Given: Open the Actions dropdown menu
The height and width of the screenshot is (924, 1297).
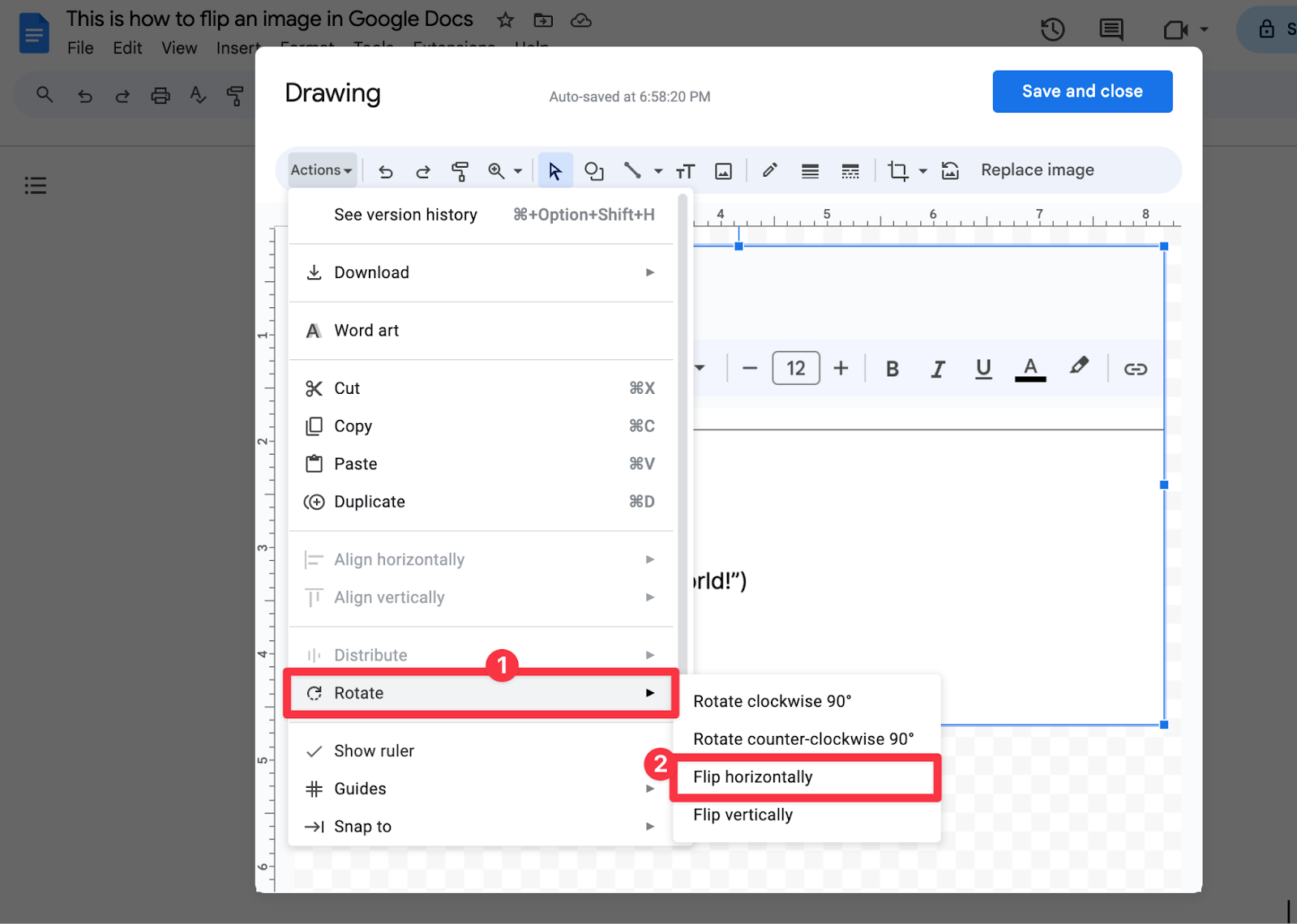Looking at the screenshot, I should pyautogui.click(x=322, y=170).
